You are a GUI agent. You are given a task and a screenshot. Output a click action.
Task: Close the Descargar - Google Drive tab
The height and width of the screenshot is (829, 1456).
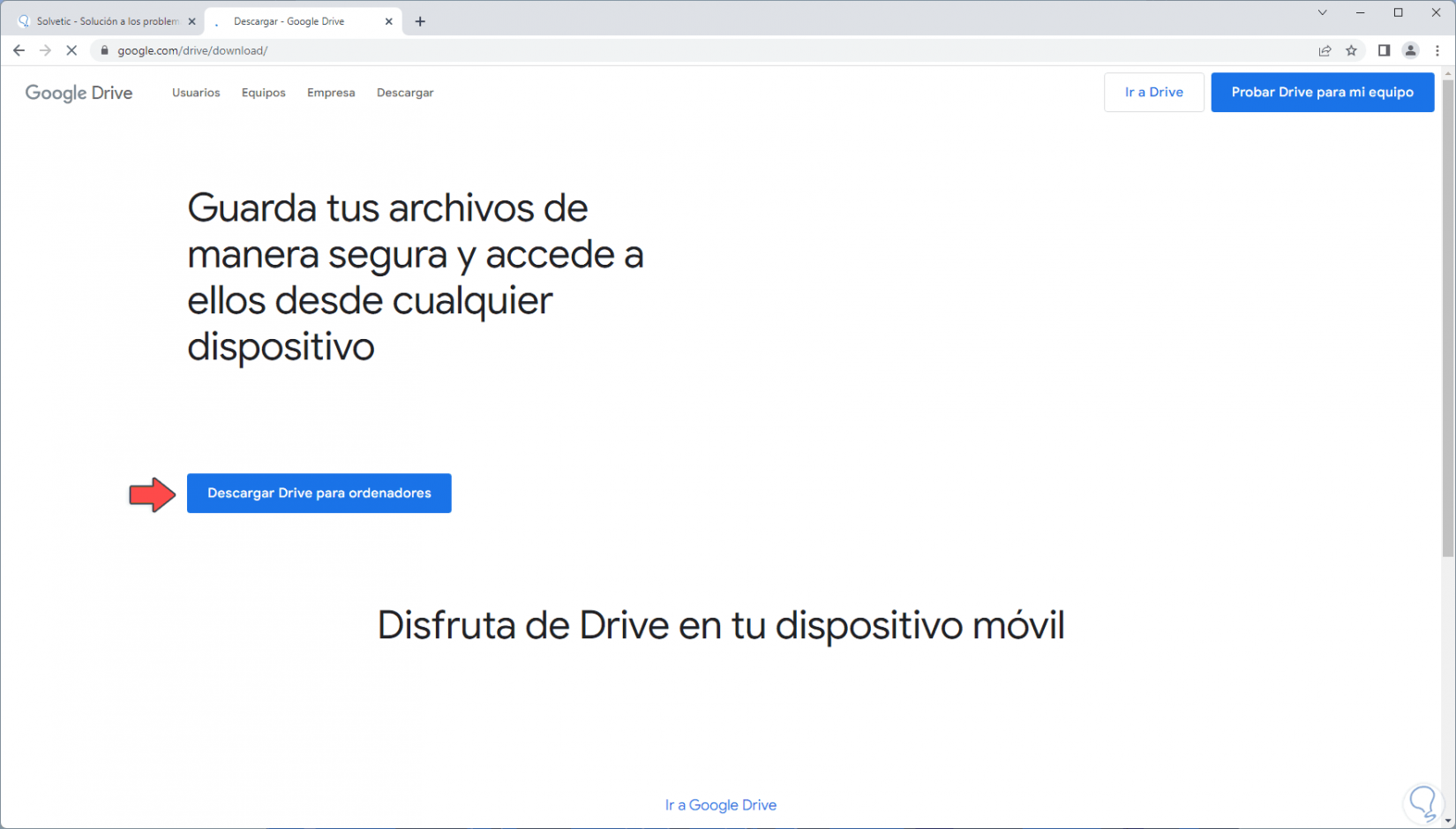point(388,21)
